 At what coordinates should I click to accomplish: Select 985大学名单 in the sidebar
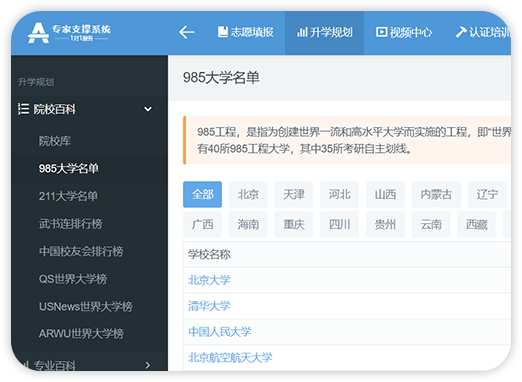point(68,168)
